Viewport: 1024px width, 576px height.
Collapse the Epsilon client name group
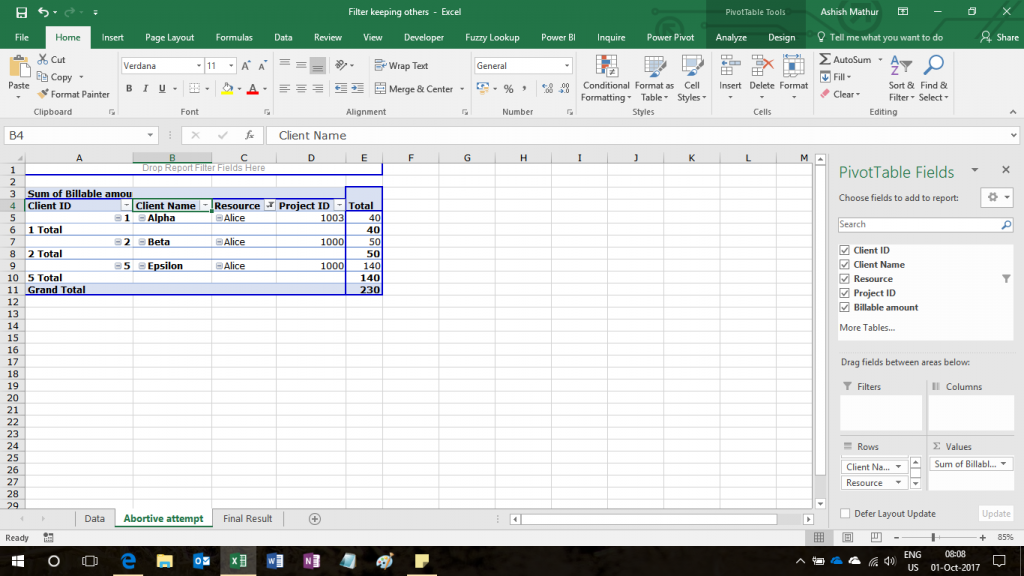142,266
